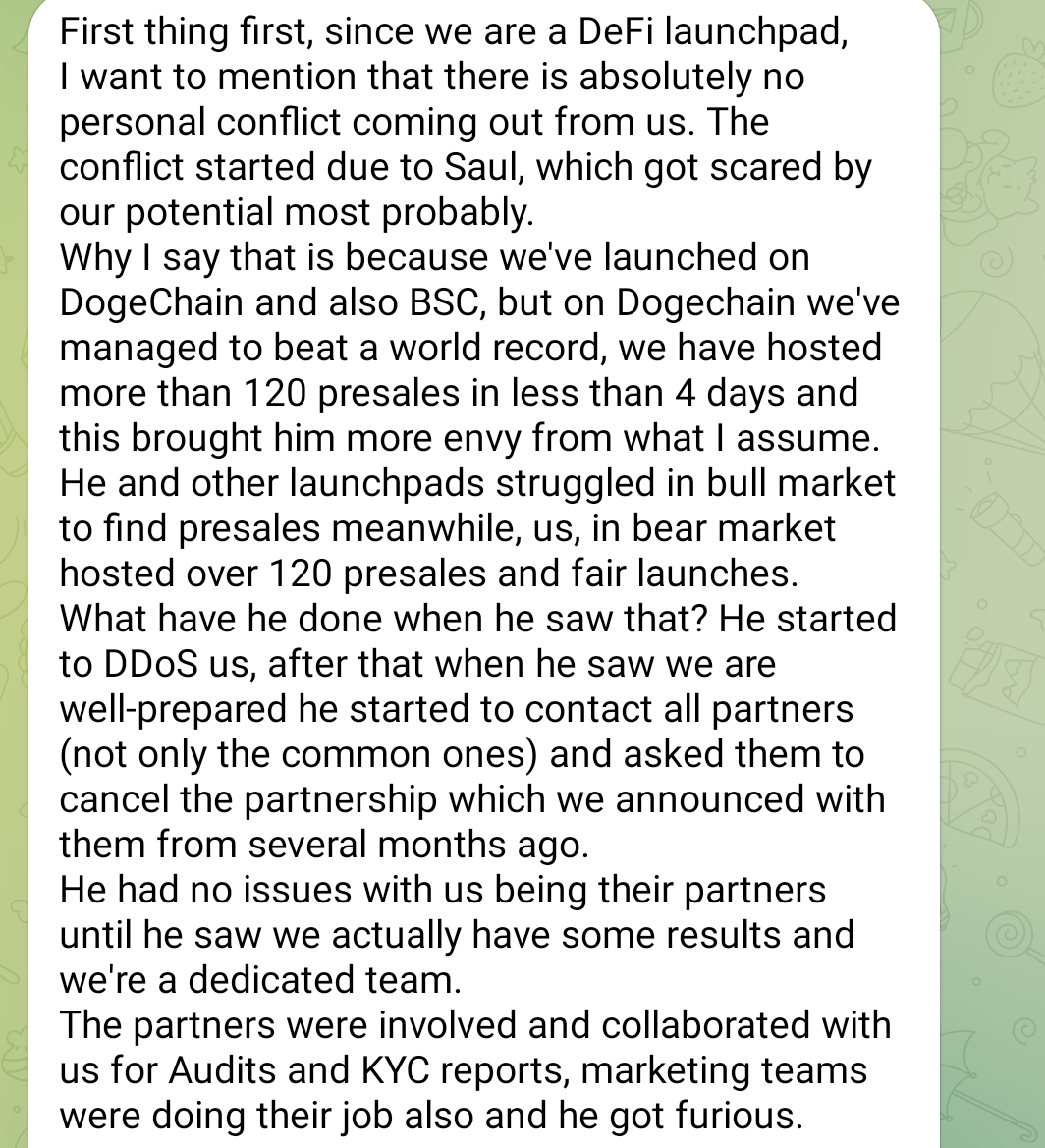Click the "(not only the common ones)" parenthetical
The width and height of the screenshot is (1045, 1148).
(299, 755)
